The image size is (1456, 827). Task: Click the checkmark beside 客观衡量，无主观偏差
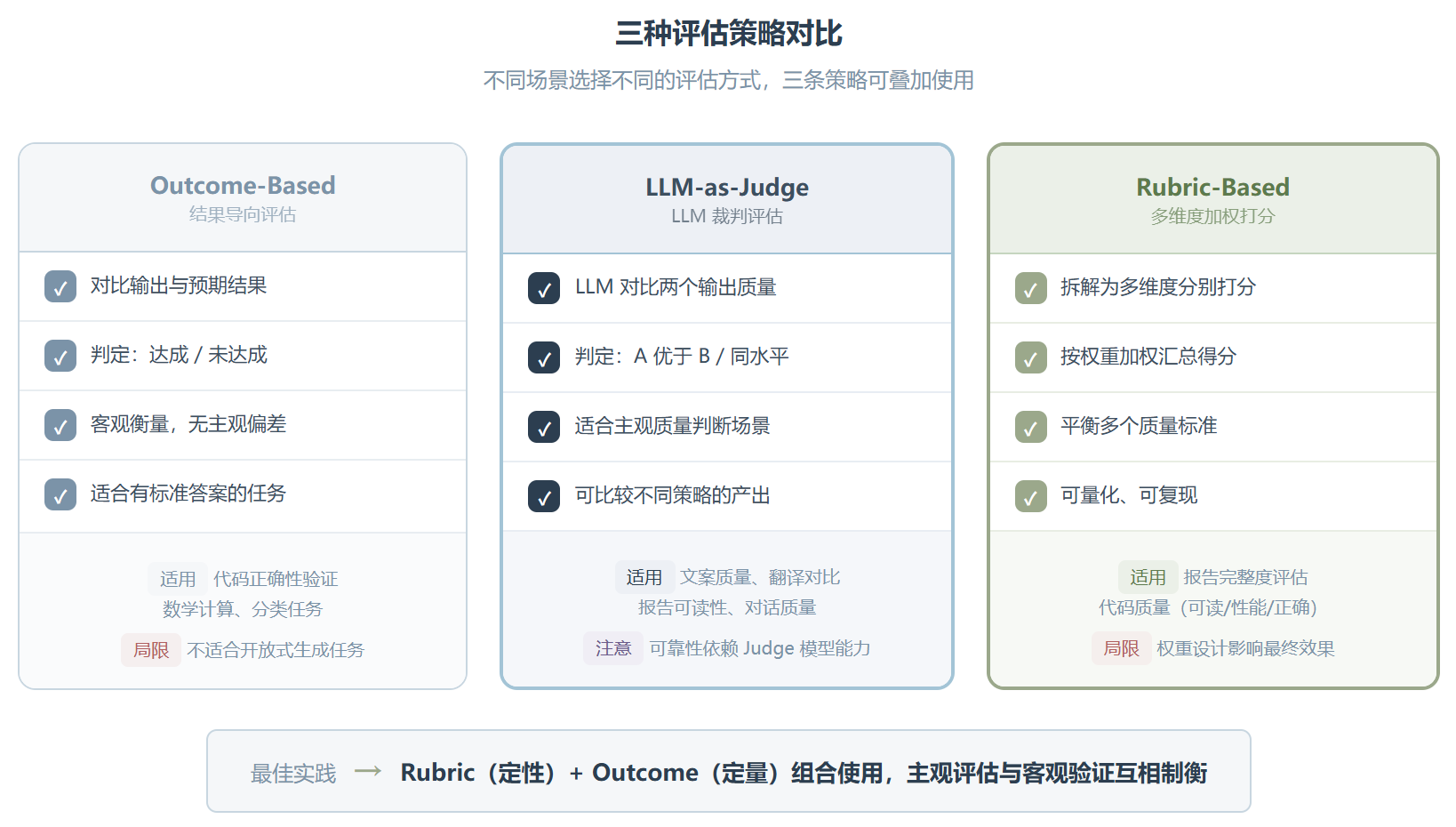[60, 425]
